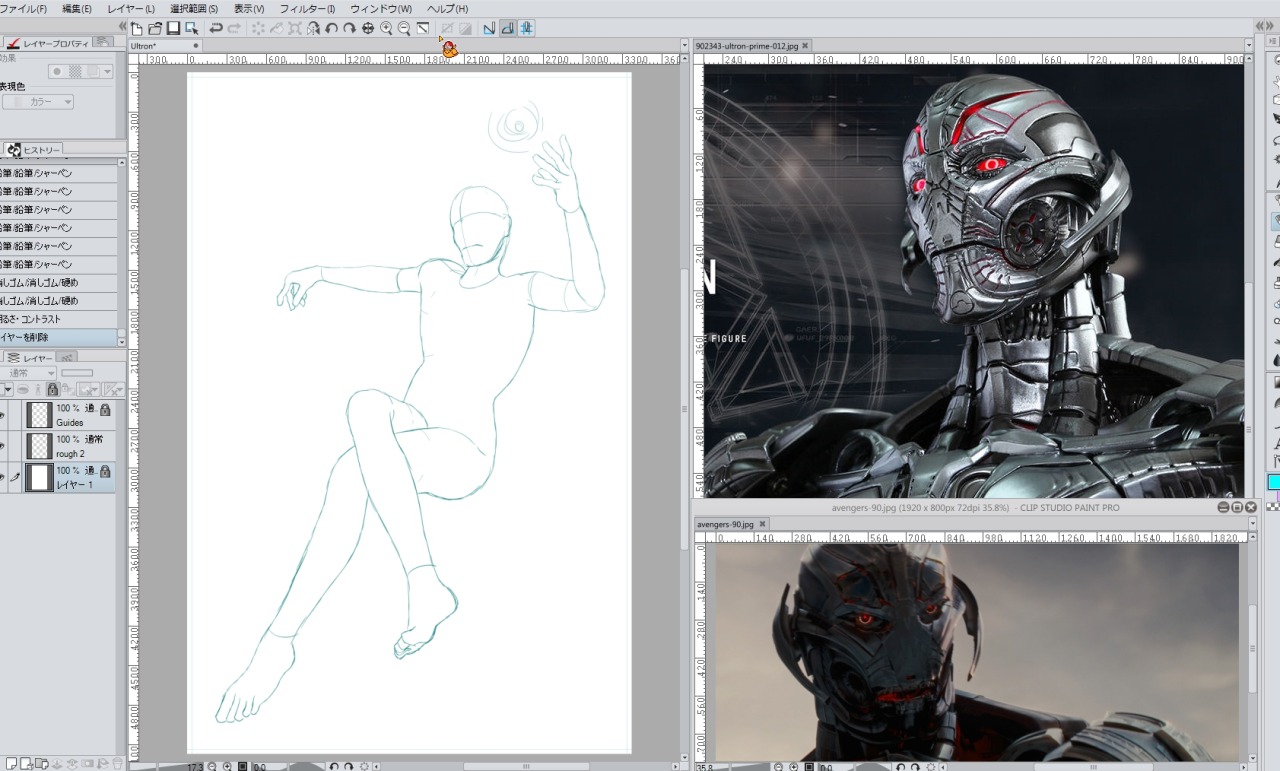Click the export-and-select toolbar icon
Image resolution: width=1280 pixels, height=771 pixels.
(192, 29)
